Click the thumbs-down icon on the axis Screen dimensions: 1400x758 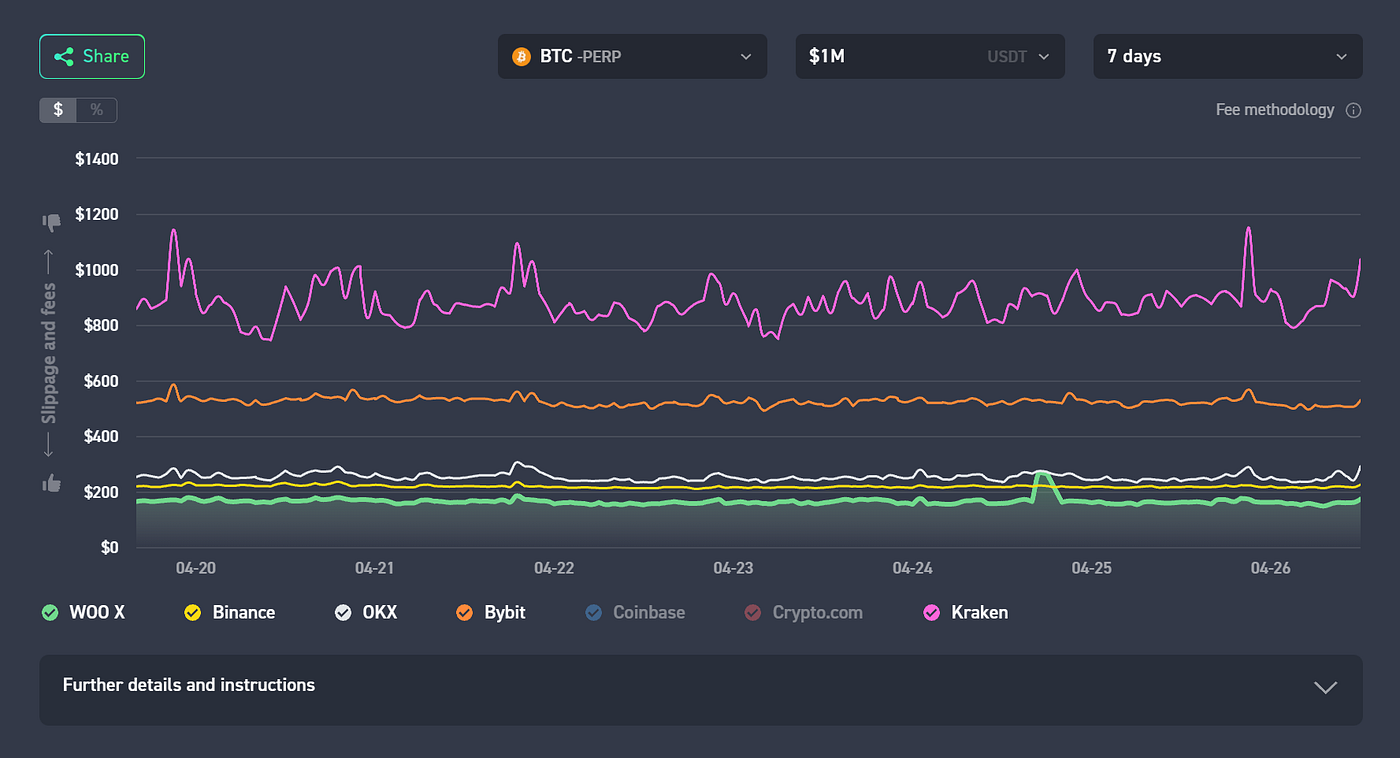click(x=51, y=222)
